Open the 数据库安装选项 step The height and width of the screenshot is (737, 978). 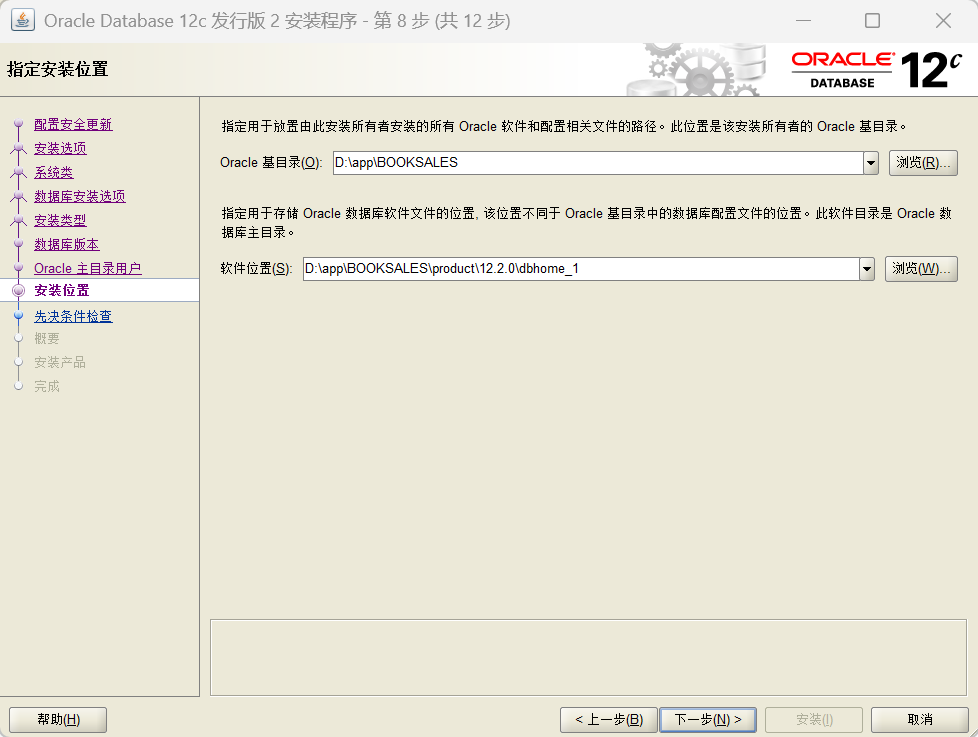tap(80, 196)
